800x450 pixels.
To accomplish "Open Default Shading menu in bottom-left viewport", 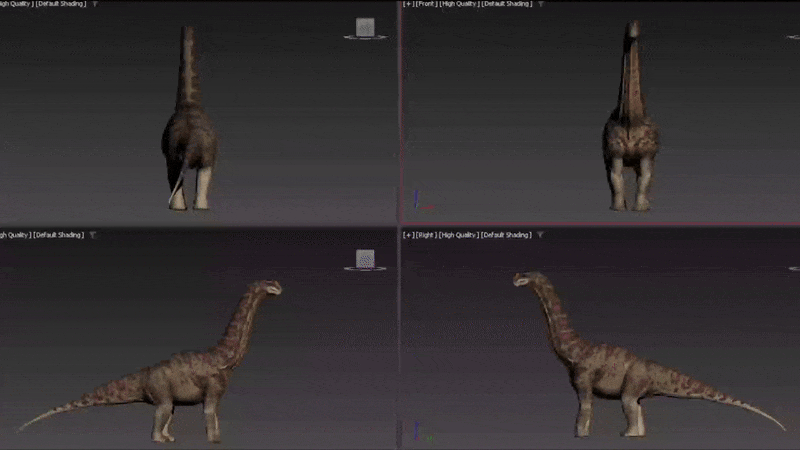I will [59, 235].
